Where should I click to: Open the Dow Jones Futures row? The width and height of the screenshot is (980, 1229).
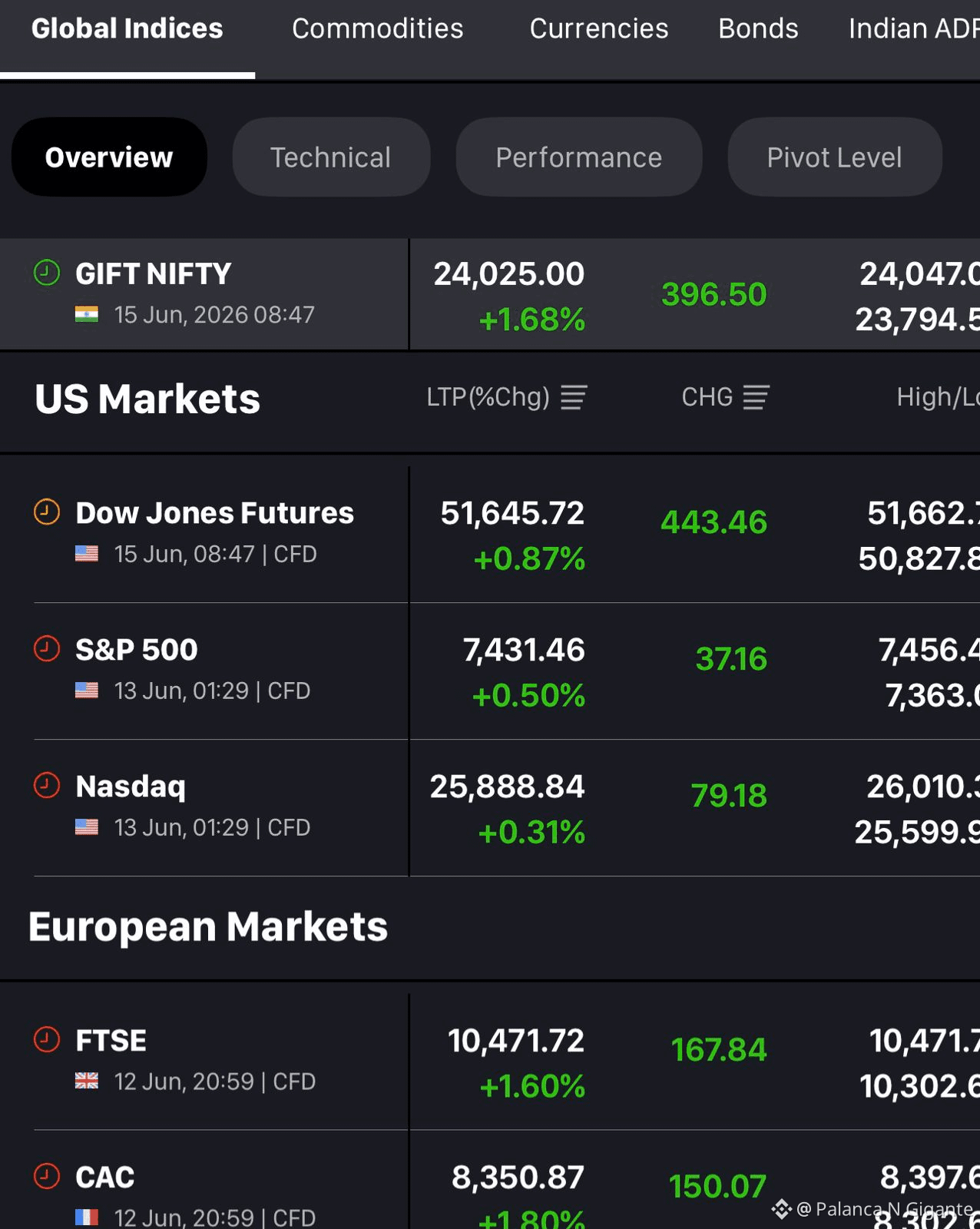[490, 535]
